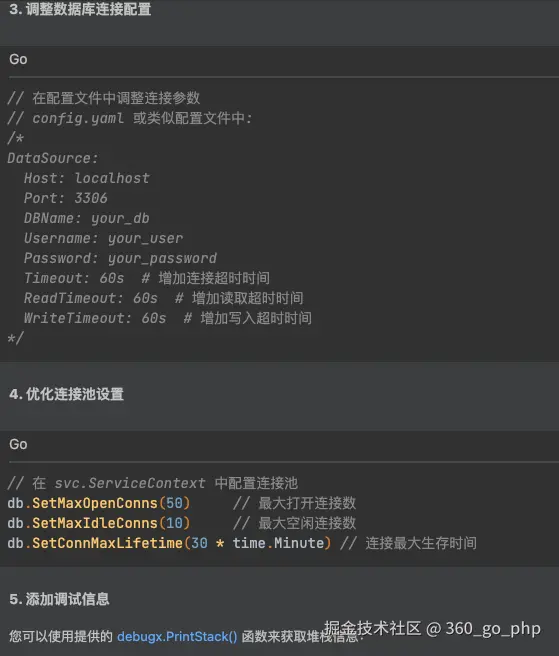Click the 'Username: your_user' line
Screen dimensions: 559x656
click(103, 238)
